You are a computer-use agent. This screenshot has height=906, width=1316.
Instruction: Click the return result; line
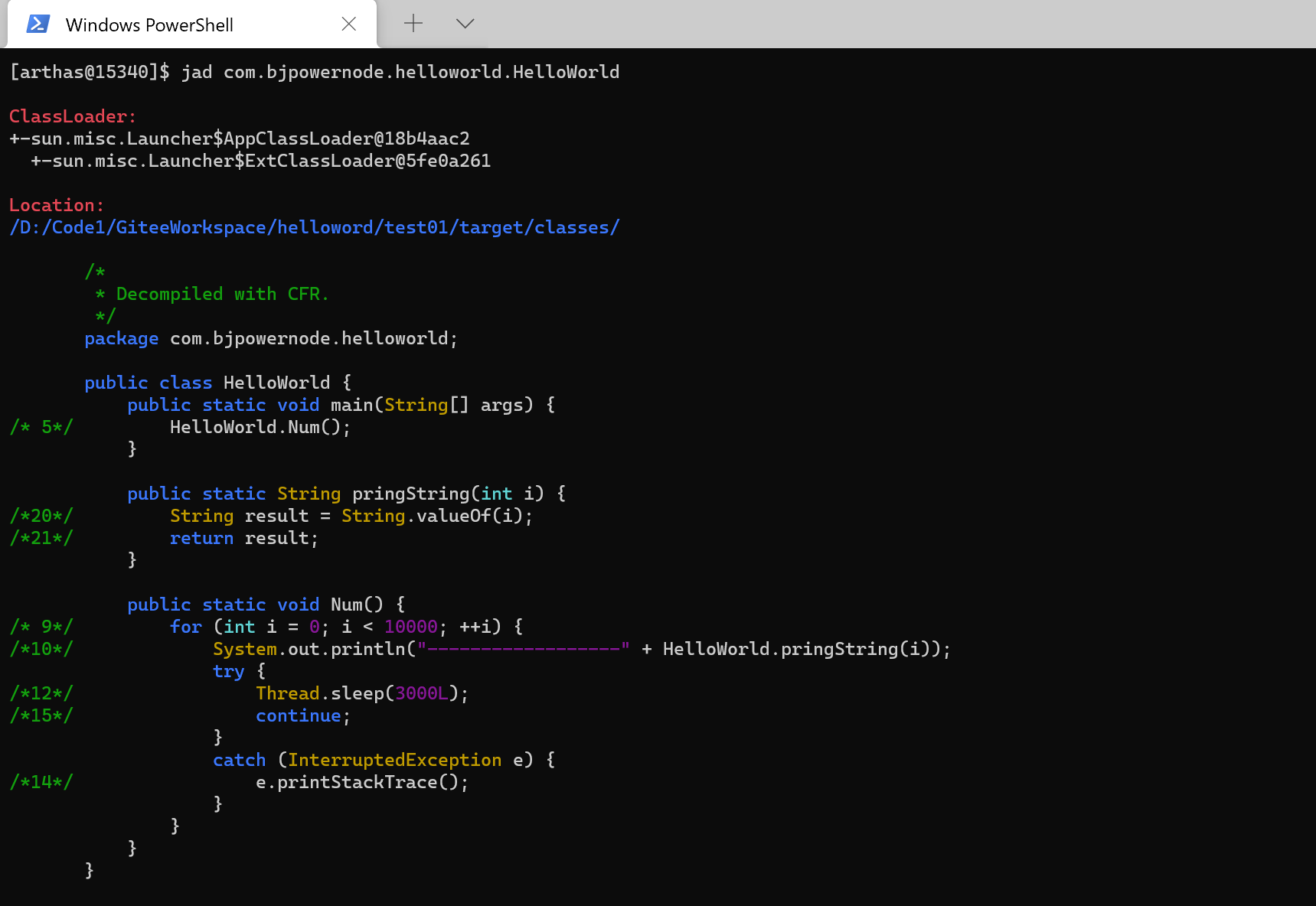pyautogui.click(x=244, y=538)
